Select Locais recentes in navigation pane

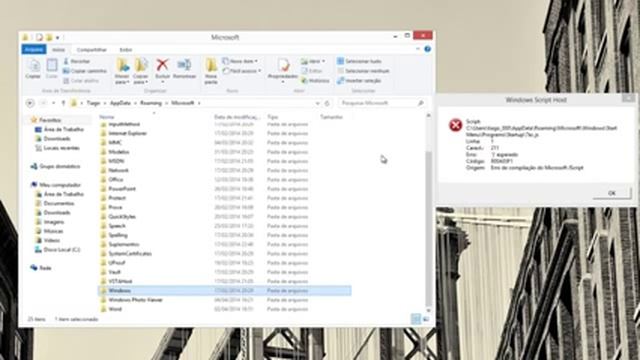(61, 148)
